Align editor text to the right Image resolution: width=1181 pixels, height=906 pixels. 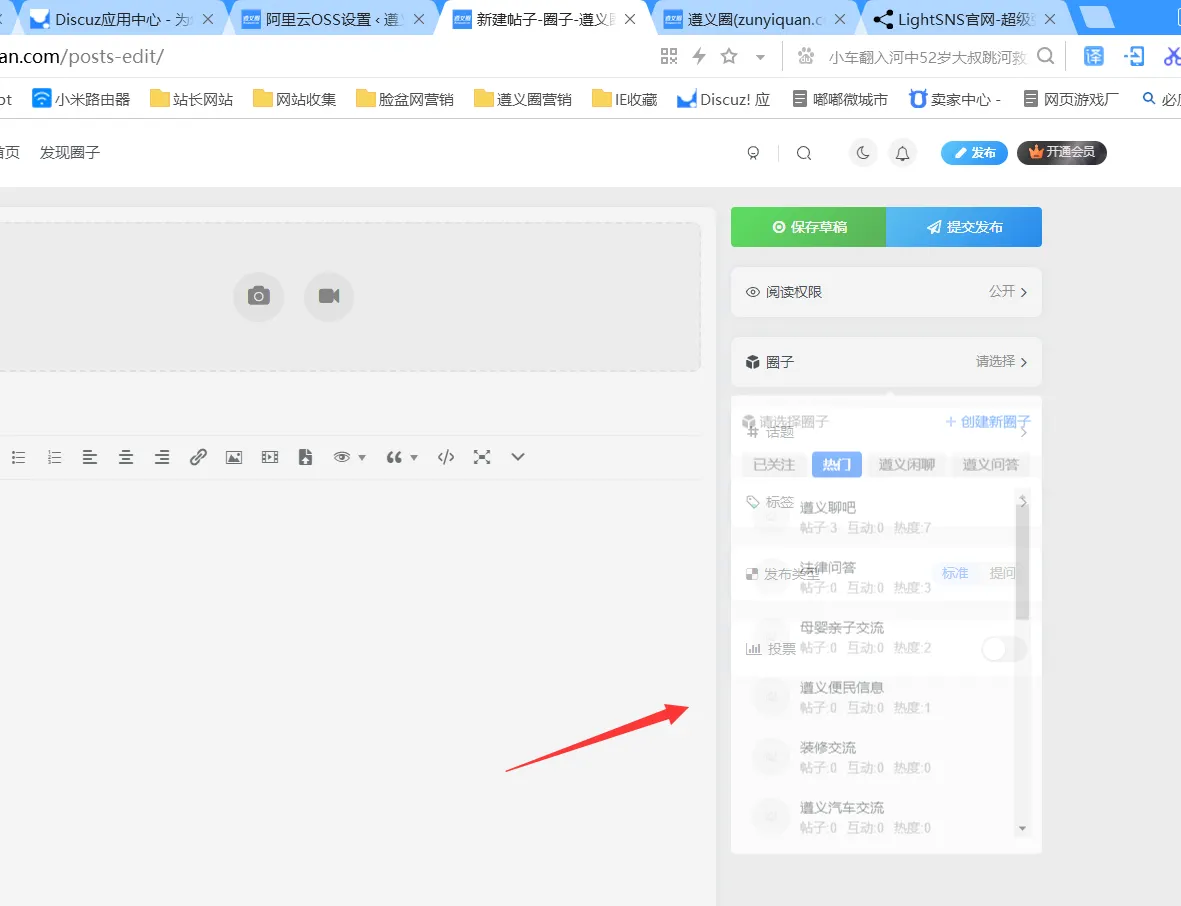(162, 457)
